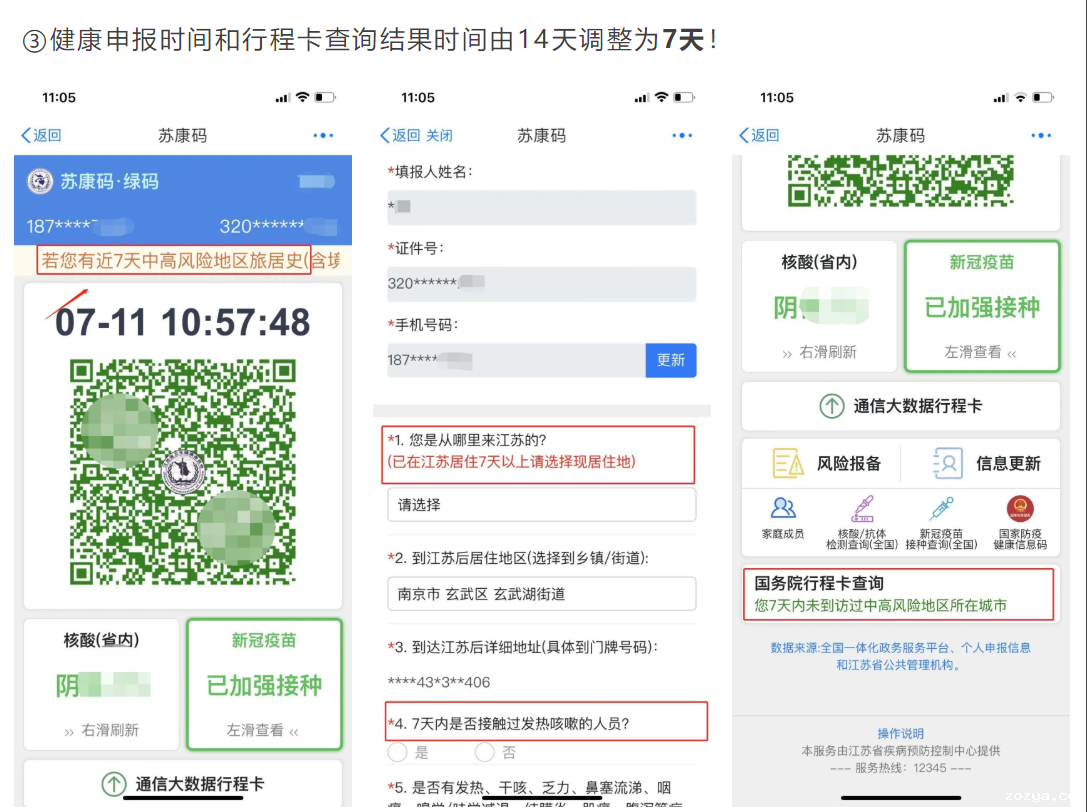Tap the more options dots in right screen
The image size is (1087, 812).
[x=1041, y=136]
